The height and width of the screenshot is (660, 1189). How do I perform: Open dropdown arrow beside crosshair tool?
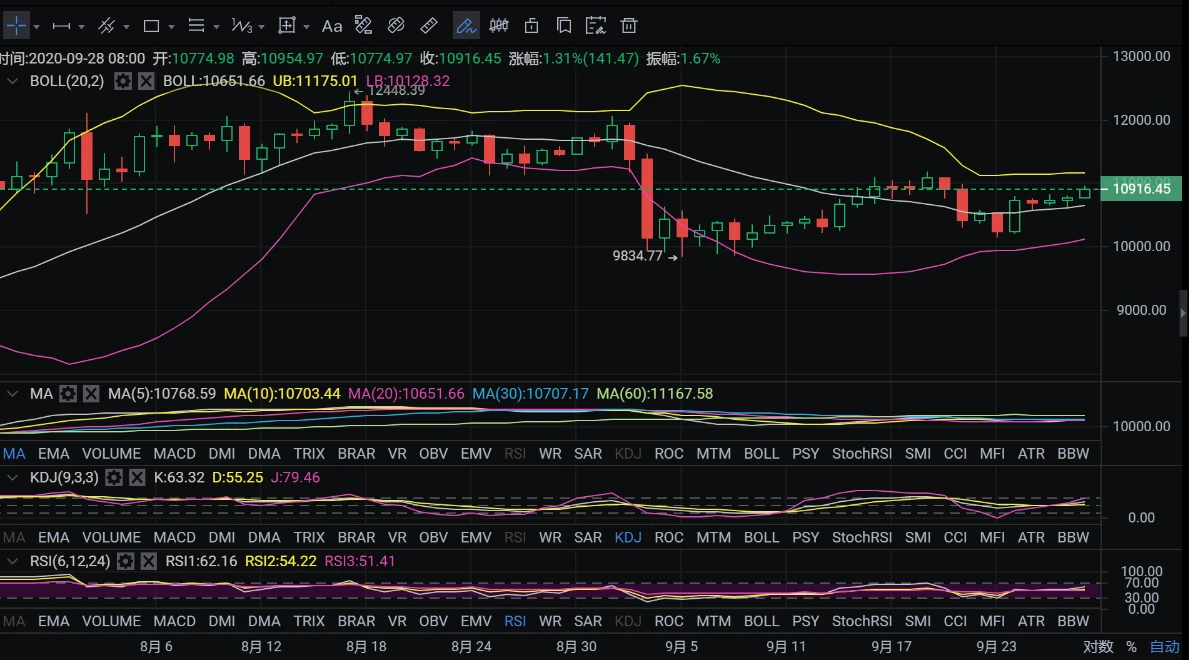coord(36,27)
